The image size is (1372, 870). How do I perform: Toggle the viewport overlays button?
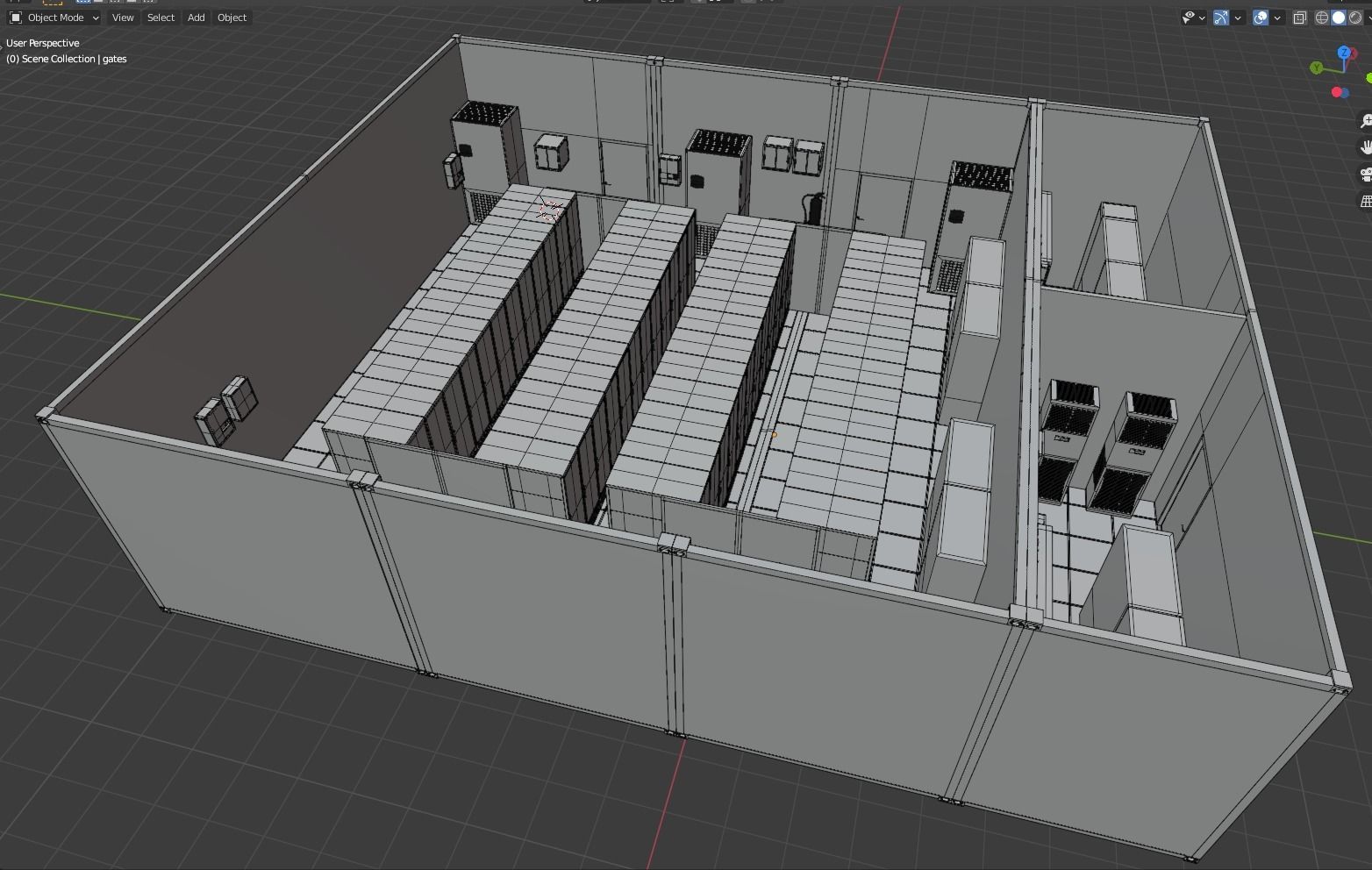(x=1261, y=18)
